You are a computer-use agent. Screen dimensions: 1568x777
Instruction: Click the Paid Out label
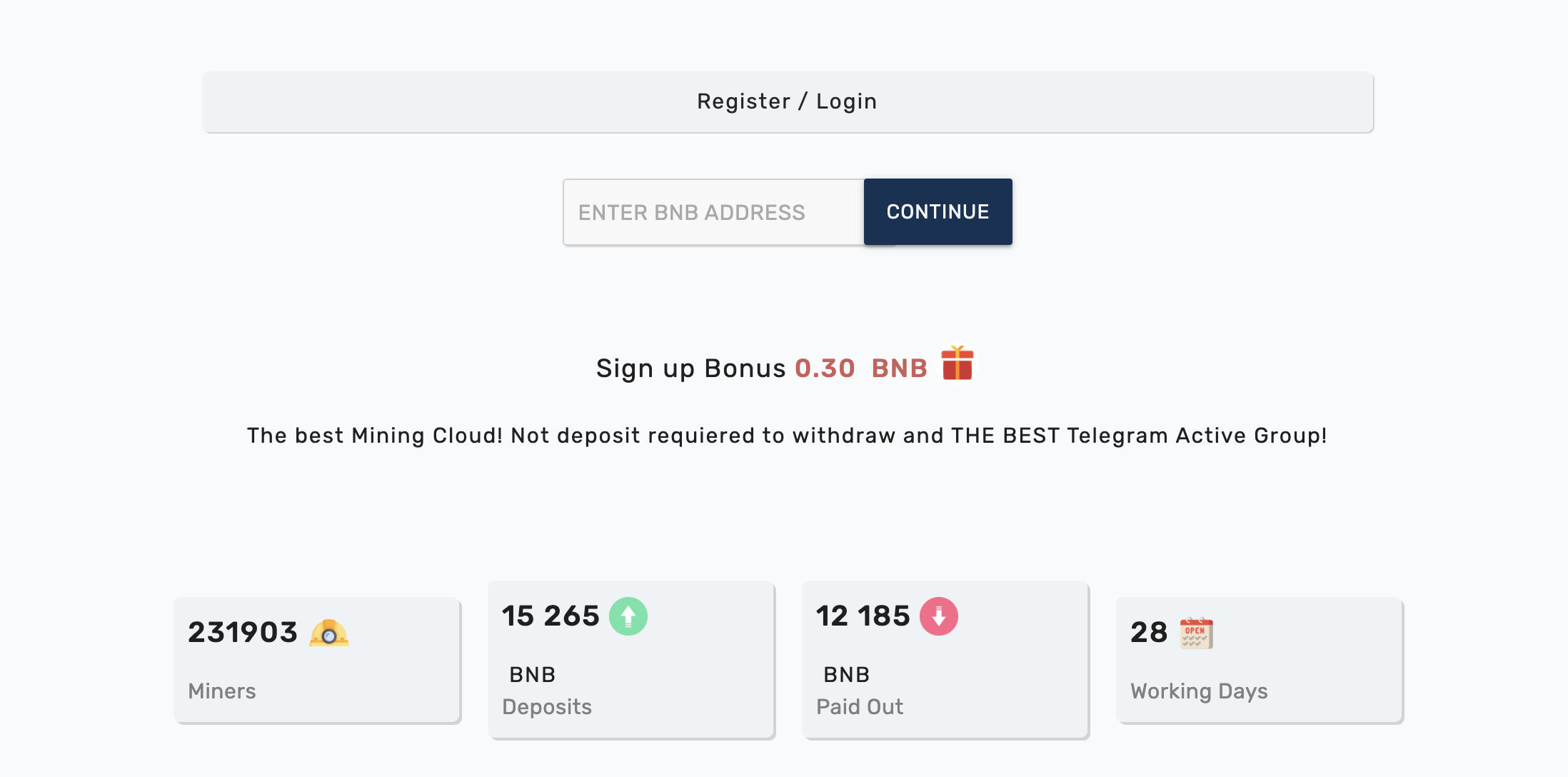(860, 707)
